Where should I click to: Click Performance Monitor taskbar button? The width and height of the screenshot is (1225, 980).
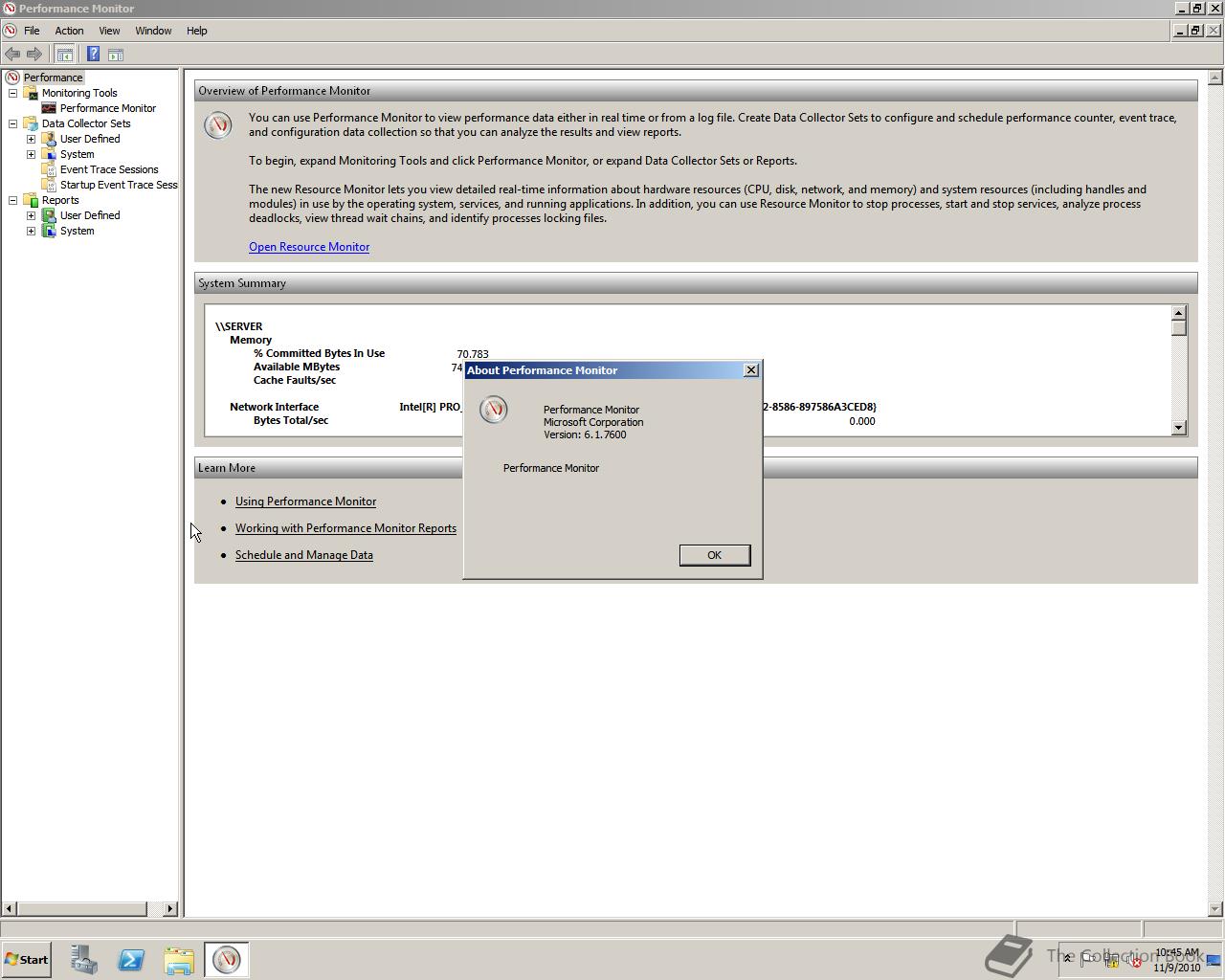pyautogui.click(x=227, y=960)
